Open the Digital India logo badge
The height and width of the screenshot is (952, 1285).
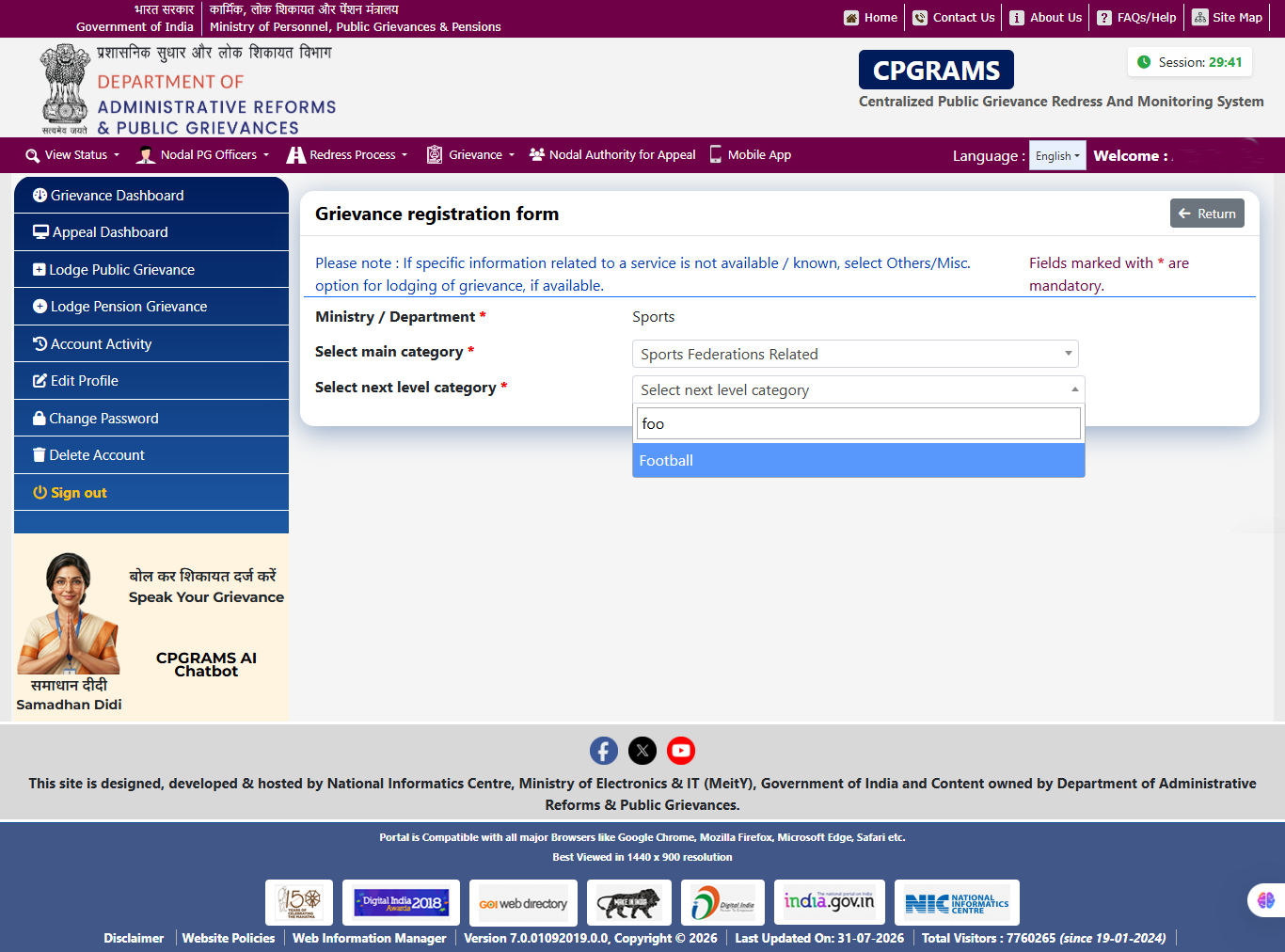point(722,903)
